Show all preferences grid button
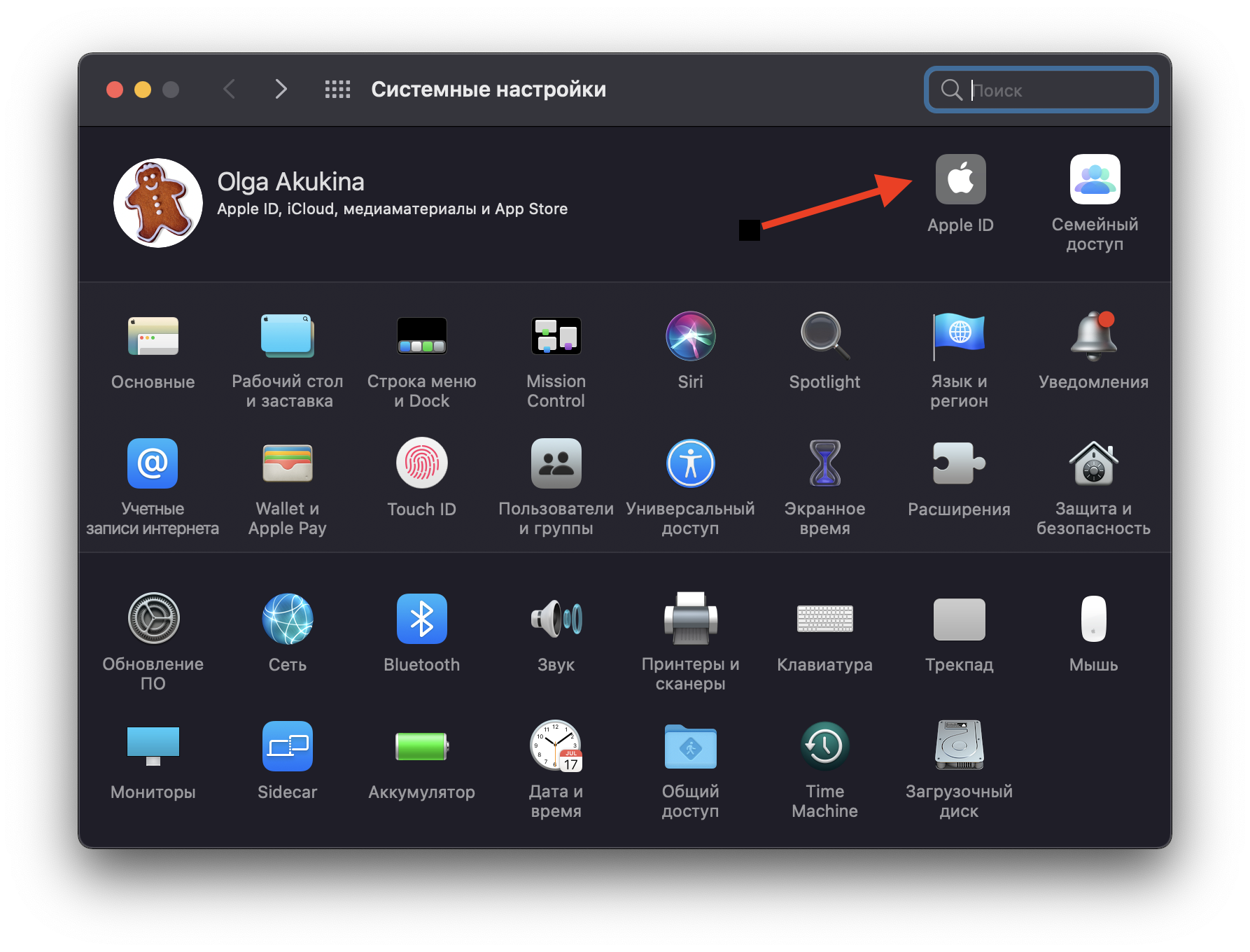Image resolution: width=1250 pixels, height=952 pixels. click(337, 89)
